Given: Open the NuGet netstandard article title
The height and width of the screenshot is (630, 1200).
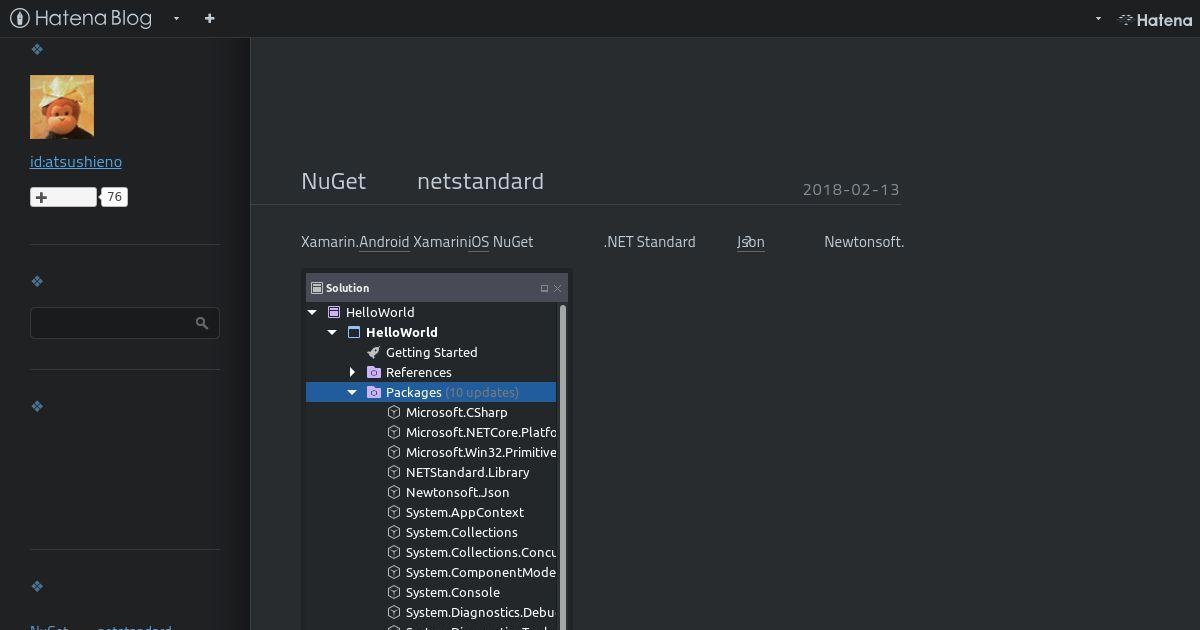Looking at the screenshot, I should pyautogui.click(x=422, y=181).
